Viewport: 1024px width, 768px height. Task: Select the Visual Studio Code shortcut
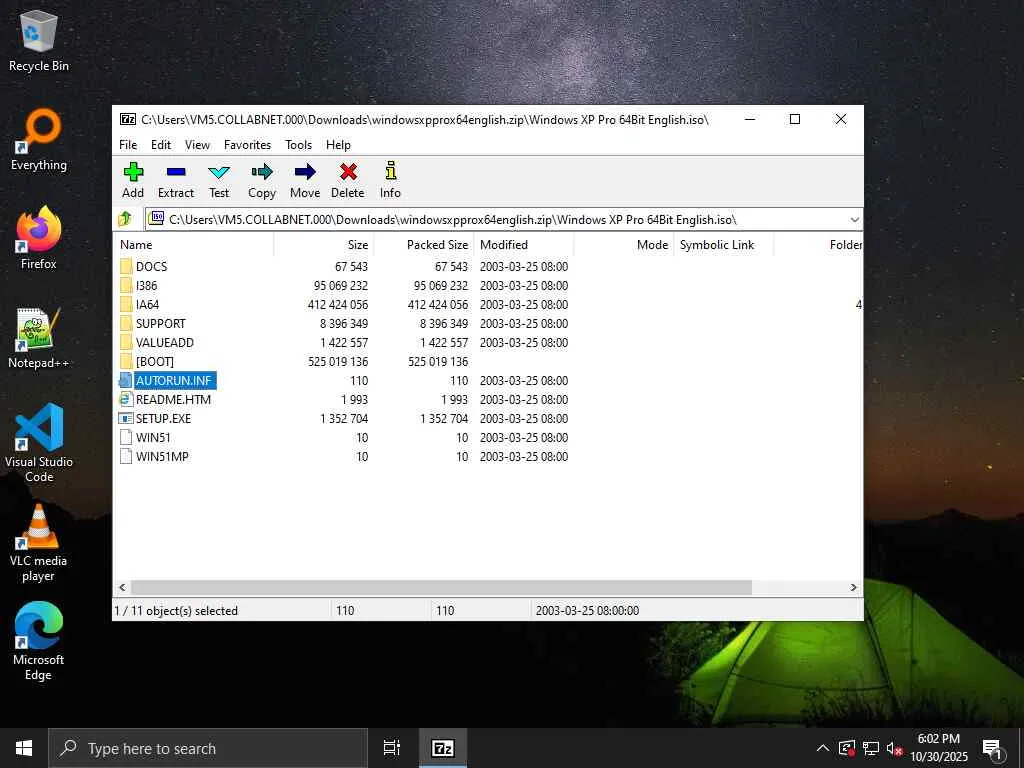click(39, 443)
